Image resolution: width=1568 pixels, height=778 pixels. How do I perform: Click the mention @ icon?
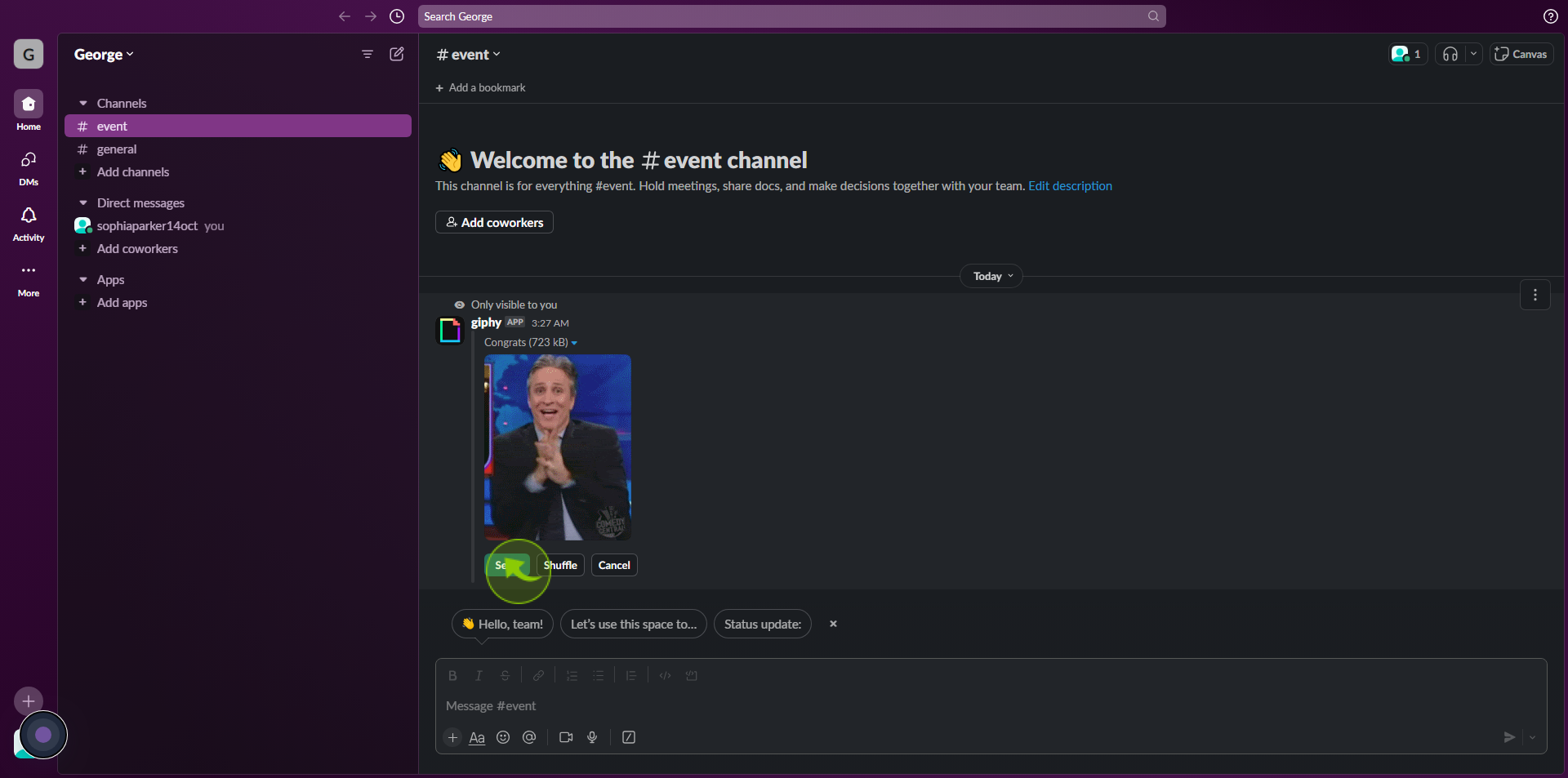(x=529, y=737)
